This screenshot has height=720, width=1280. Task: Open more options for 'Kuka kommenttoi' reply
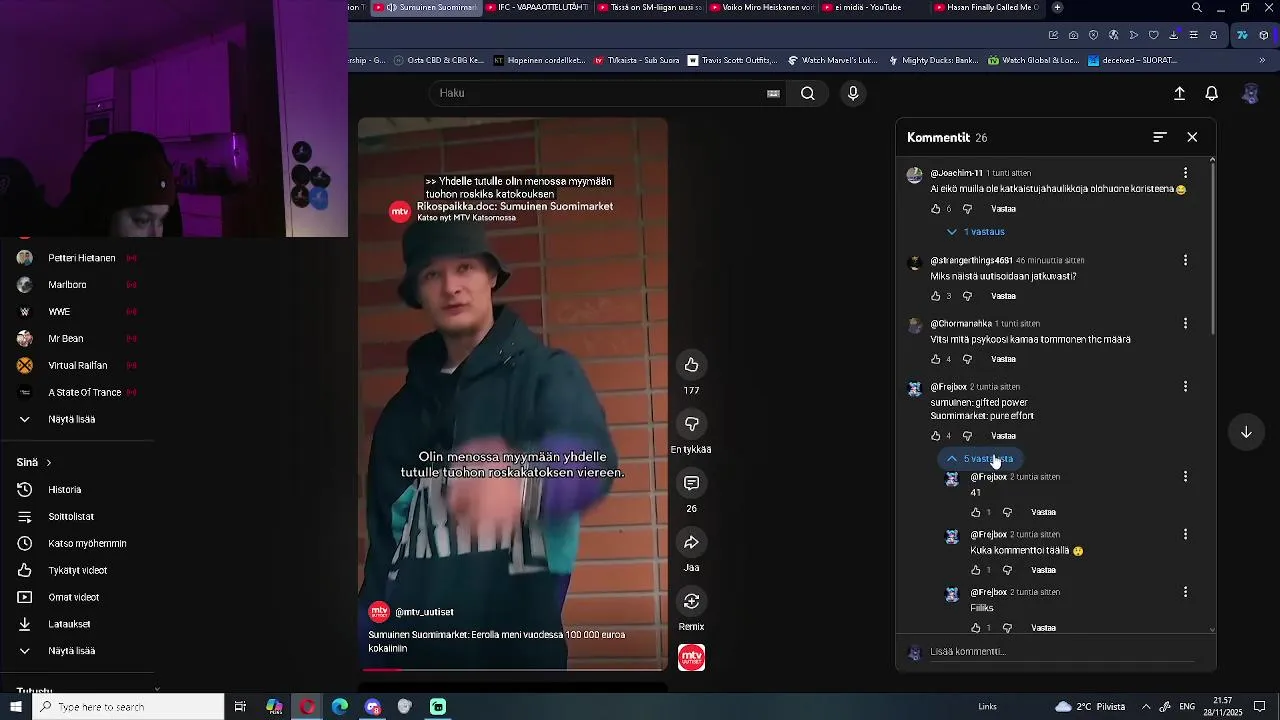tap(1185, 535)
